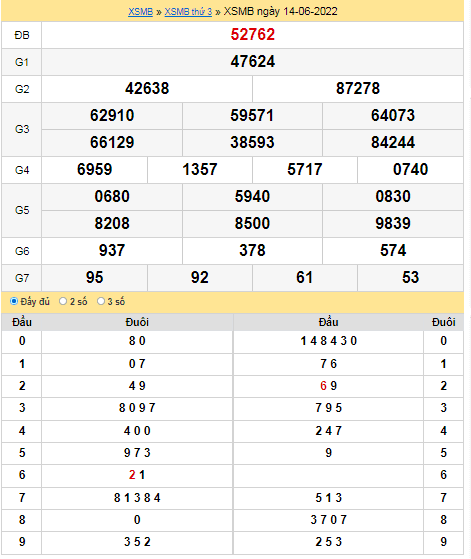Select the 3 số radio option

pos(101,301)
